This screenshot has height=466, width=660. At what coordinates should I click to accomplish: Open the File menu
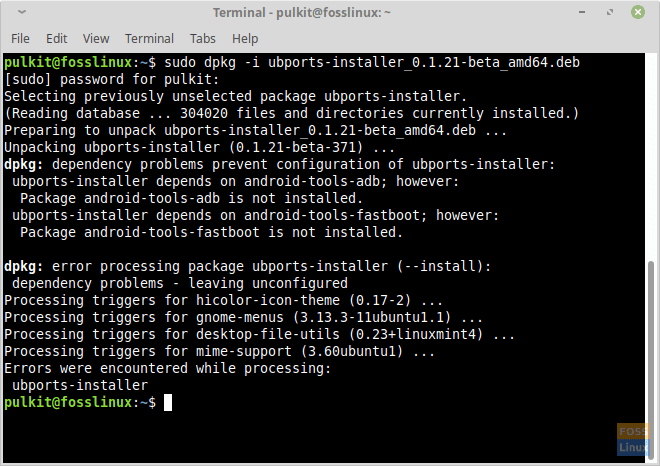point(20,39)
